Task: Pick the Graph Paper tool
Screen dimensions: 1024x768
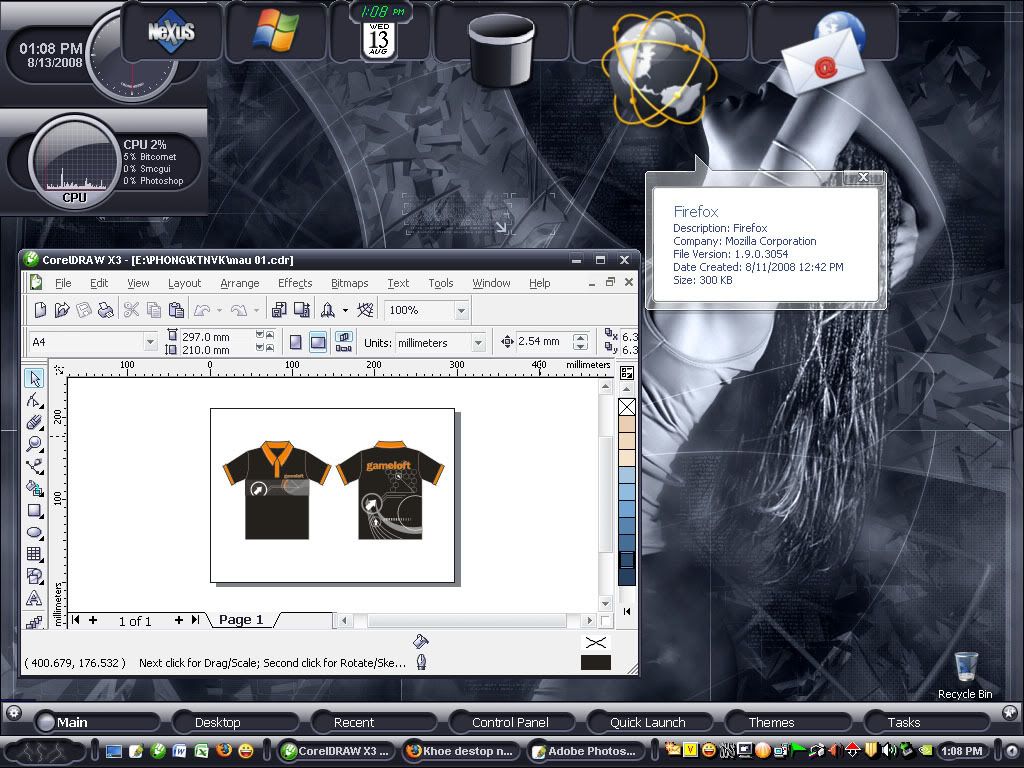Action: click(x=34, y=554)
